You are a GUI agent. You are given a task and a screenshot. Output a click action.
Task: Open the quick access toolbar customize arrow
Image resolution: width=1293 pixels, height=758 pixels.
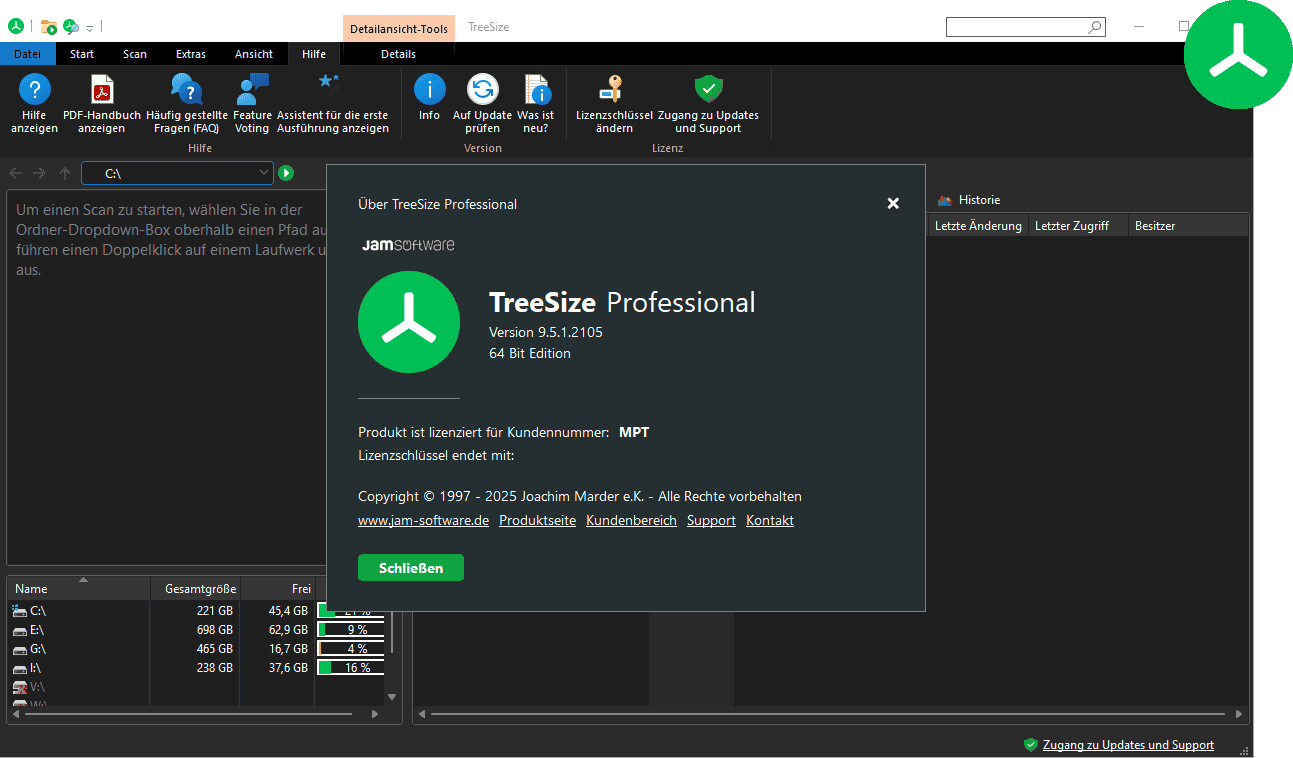click(x=89, y=27)
